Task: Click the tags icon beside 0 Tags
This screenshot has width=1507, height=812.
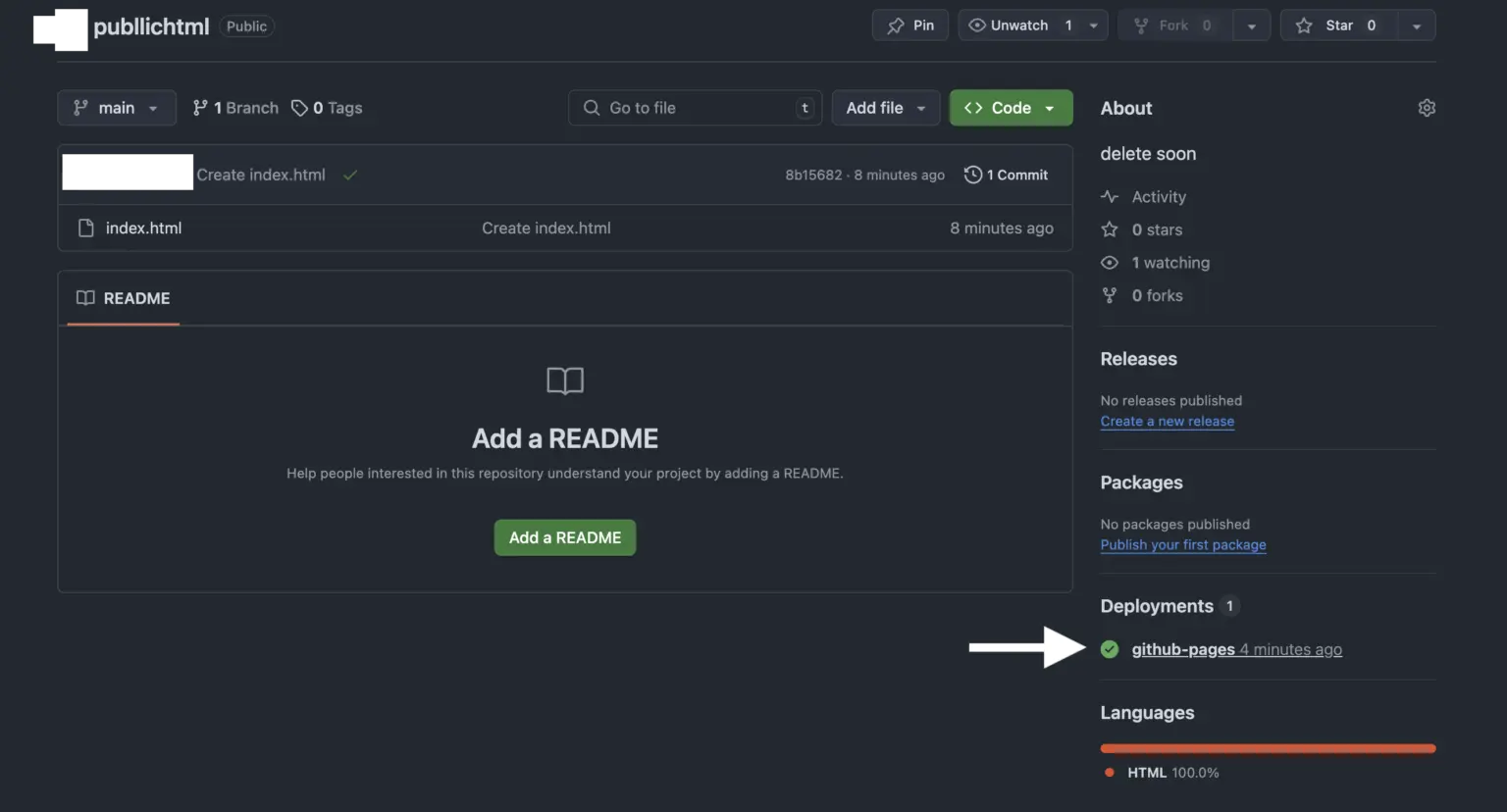Action: pos(296,107)
